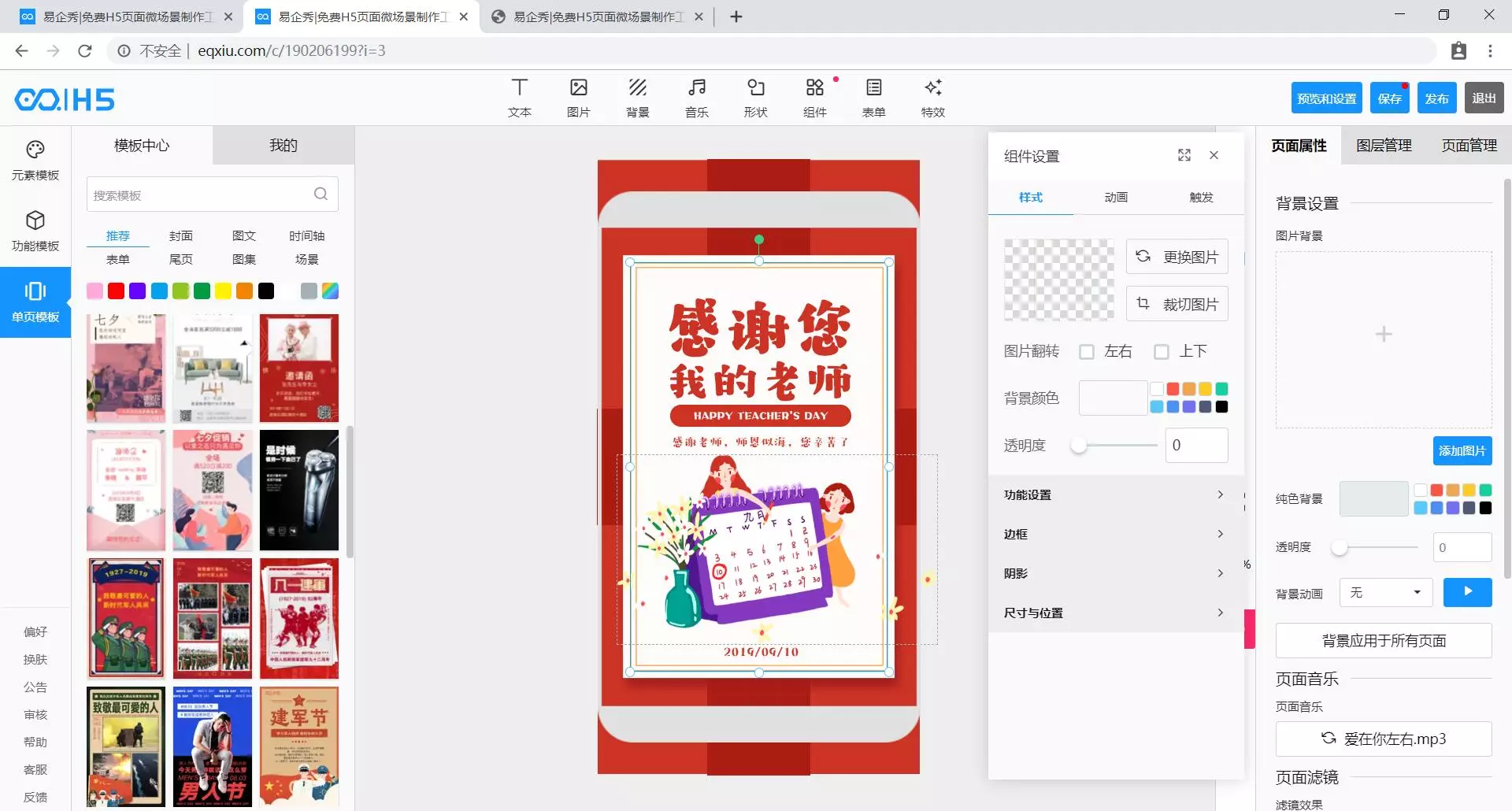
Task: Expand the 边框 border section
Action: (x=1116, y=534)
